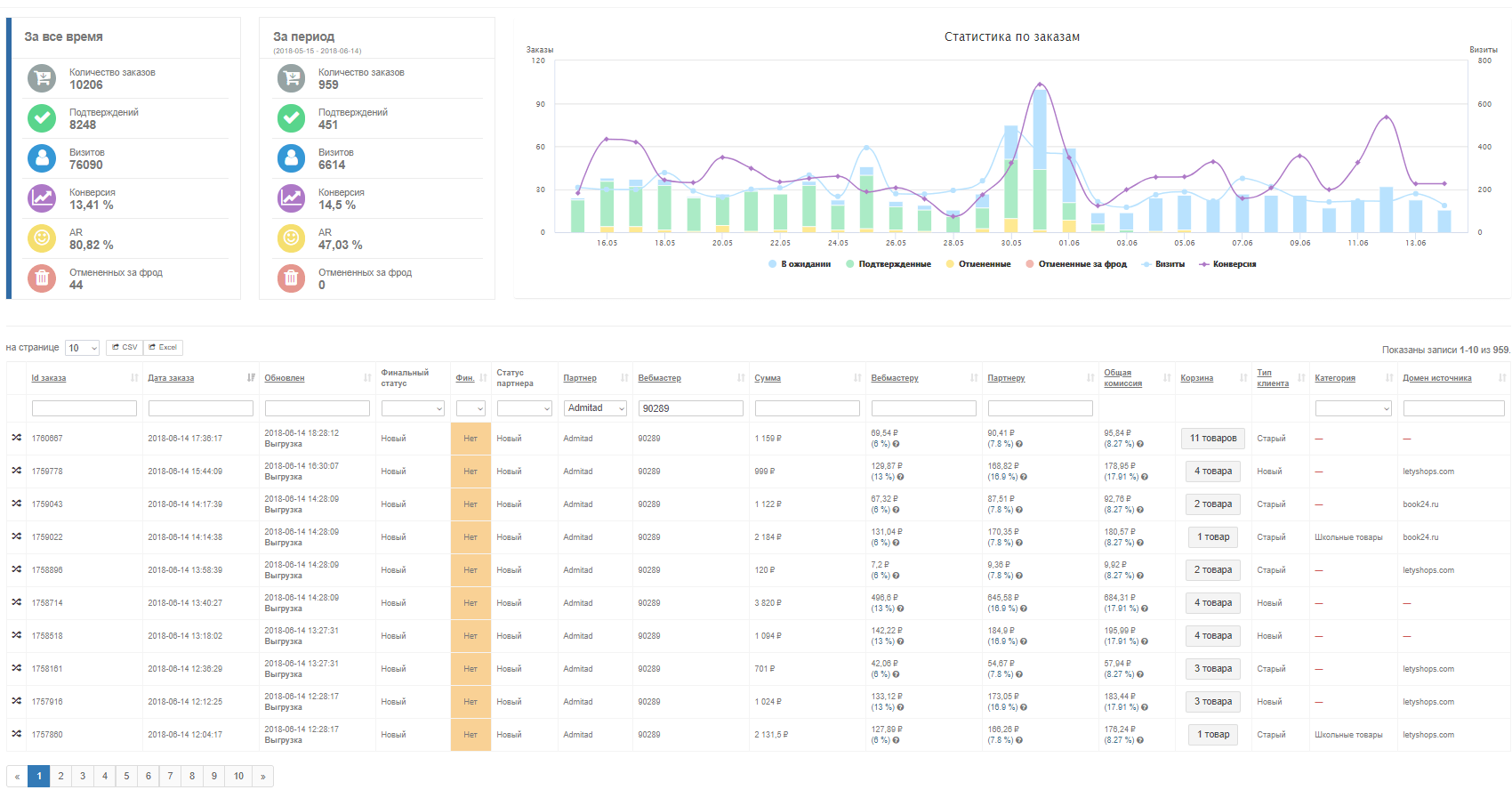1512x798 pixels.
Task: Click the shuffle icon for order 1757860
Action: [17, 734]
